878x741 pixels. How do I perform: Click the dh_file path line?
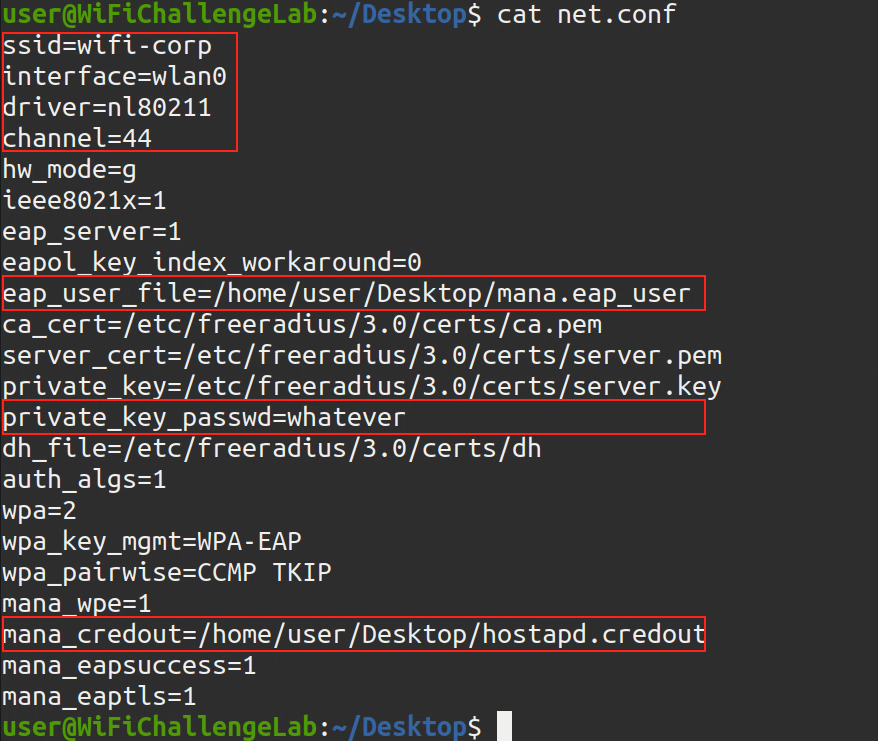coord(272,448)
